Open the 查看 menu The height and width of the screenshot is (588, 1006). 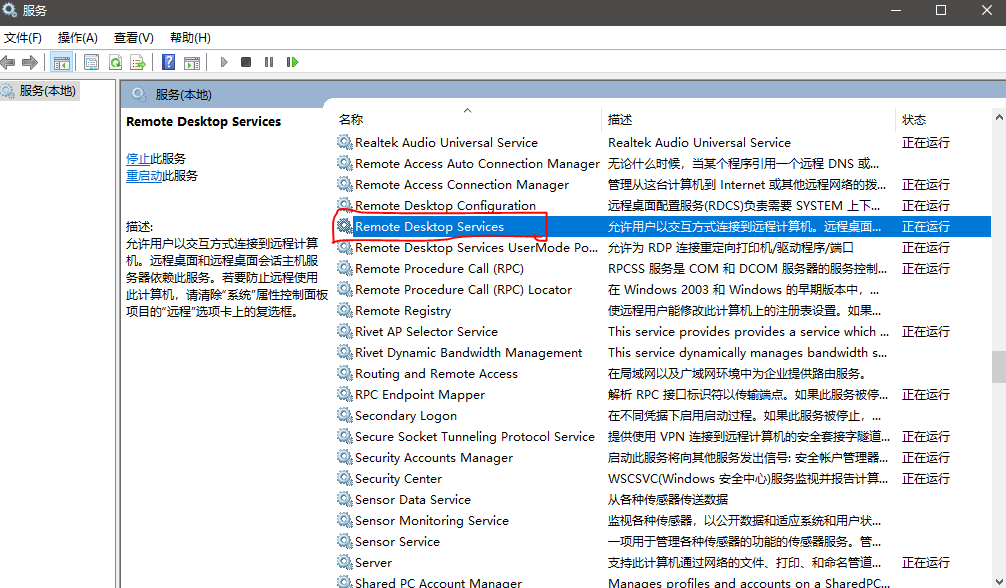[133, 38]
